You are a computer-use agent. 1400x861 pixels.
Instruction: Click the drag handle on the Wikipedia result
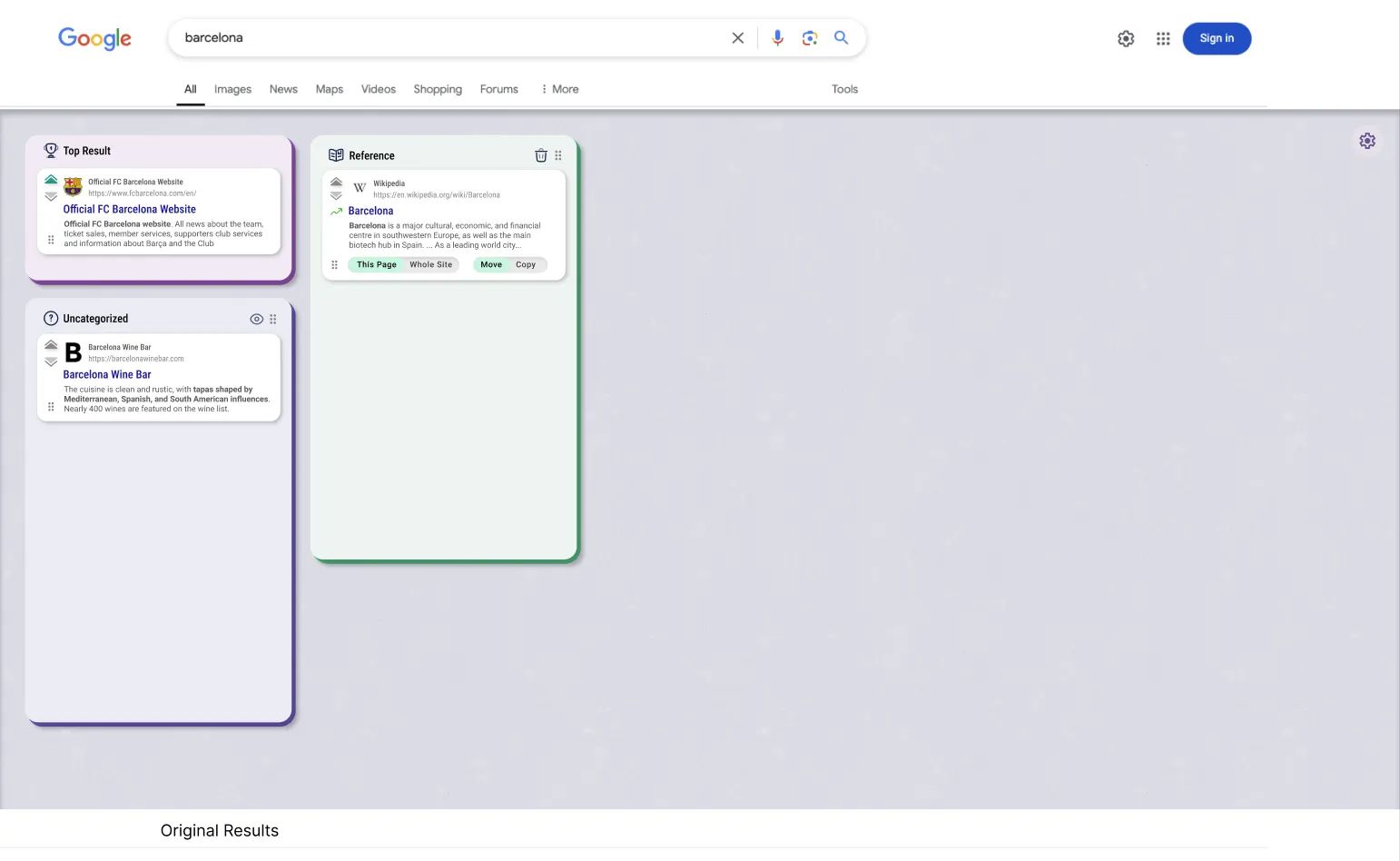point(334,264)
